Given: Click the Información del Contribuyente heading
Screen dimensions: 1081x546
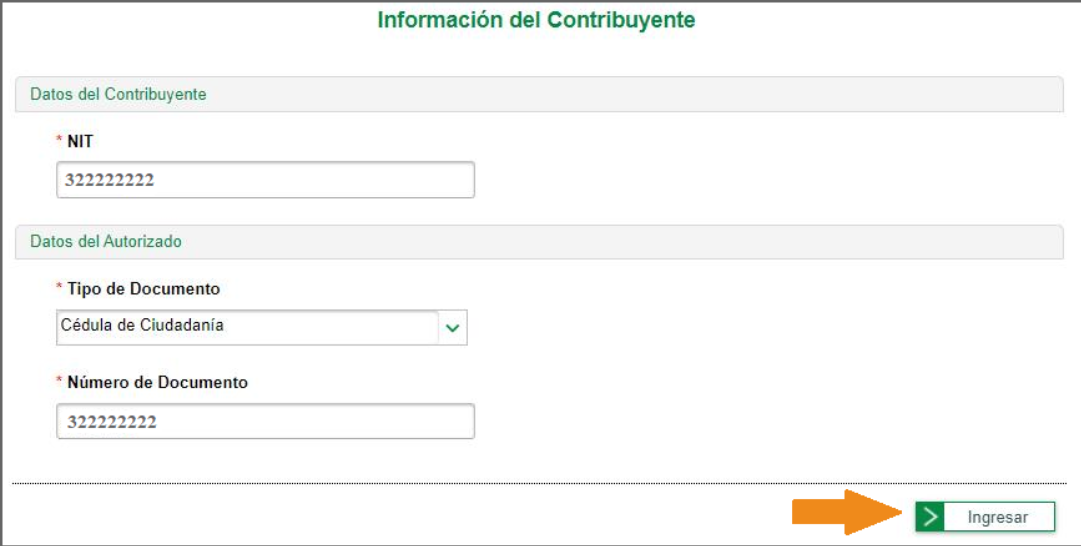Looking at the screenshot, I should tap(536, 20).
